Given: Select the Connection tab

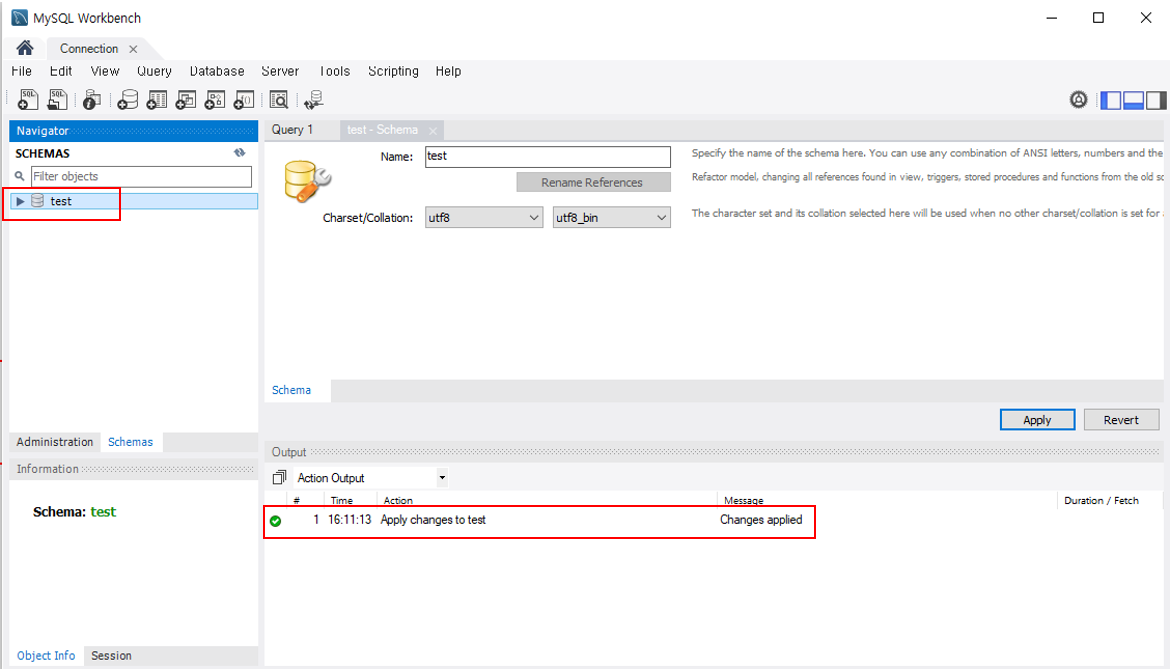Looking at the screenshot, I should [89, 49].
